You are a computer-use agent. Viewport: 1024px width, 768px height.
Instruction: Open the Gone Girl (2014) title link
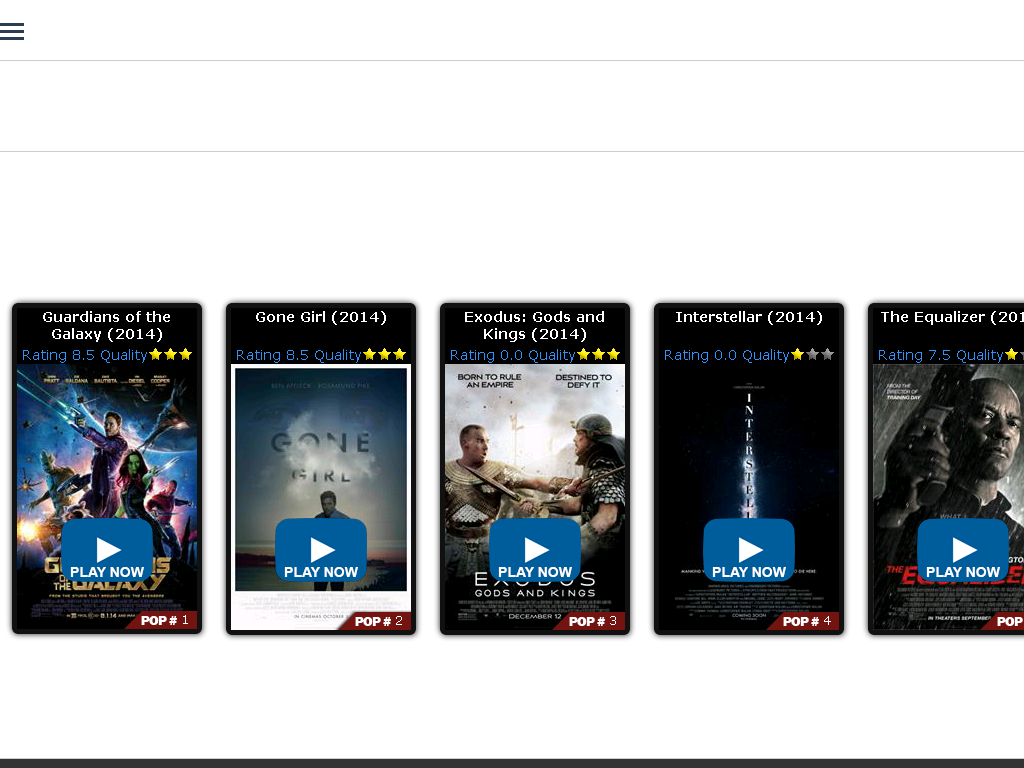321,317
